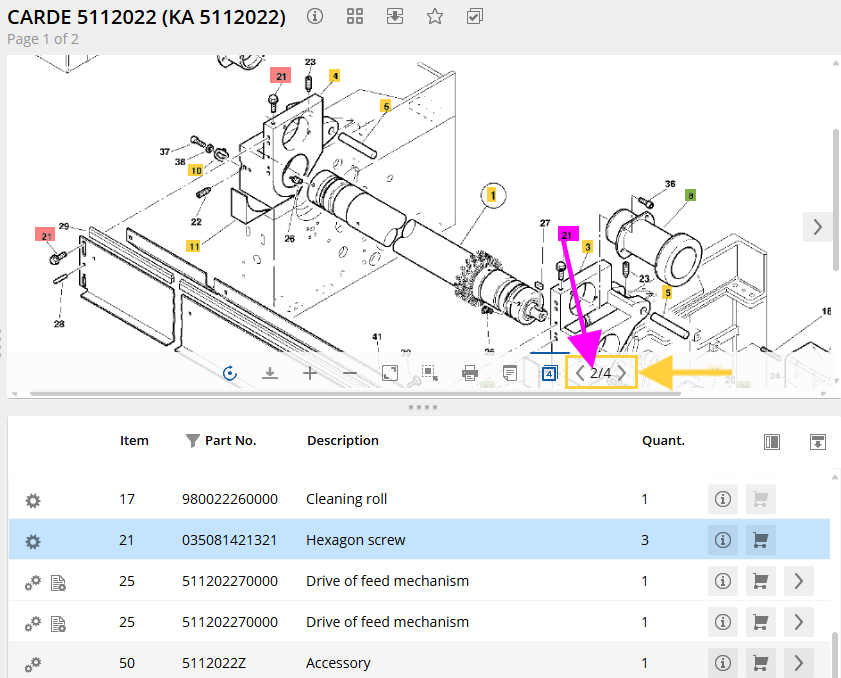Go to previous hotspot with left chevron near 2/4
The width and height of the screenshot is (841, 678).
[x=580, y=373]
